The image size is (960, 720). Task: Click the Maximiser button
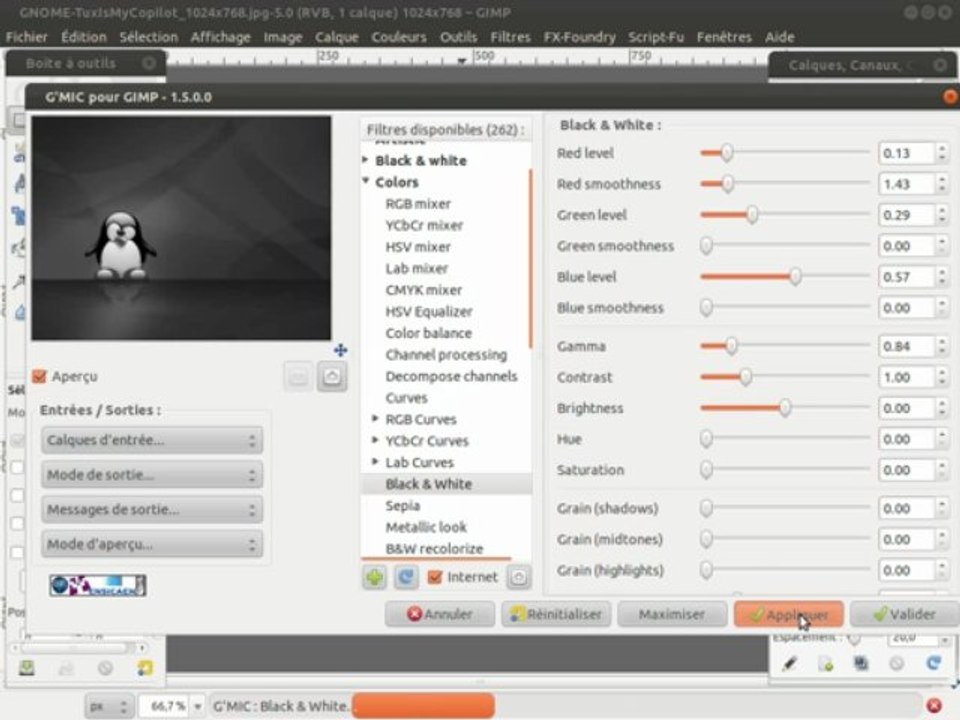tap(672, 614)
